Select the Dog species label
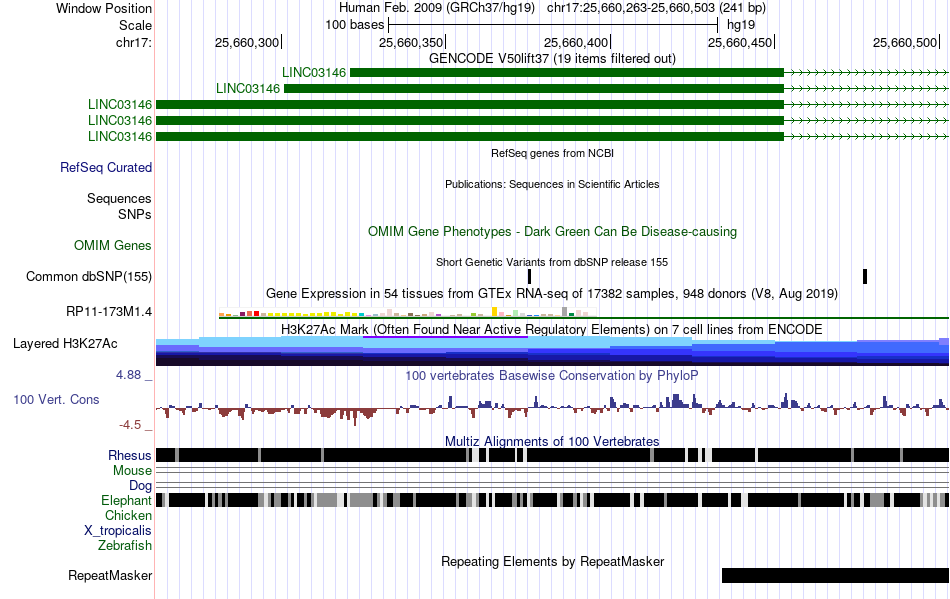 pos(141,486)
